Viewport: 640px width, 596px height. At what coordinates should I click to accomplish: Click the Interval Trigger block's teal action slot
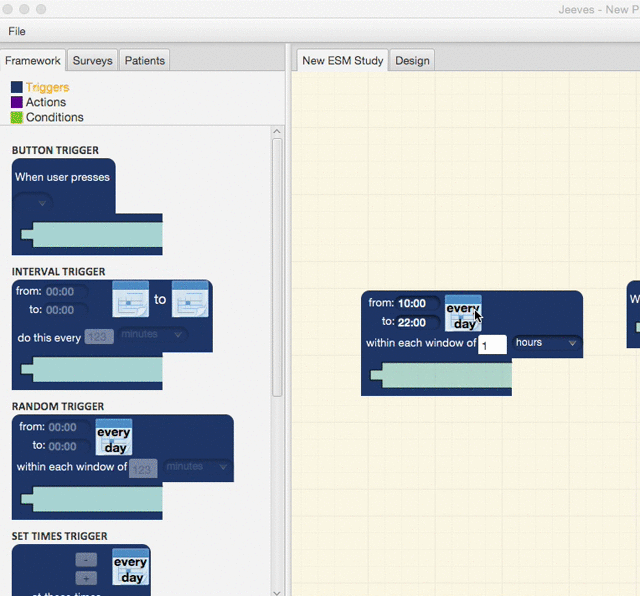coord(92,369)
